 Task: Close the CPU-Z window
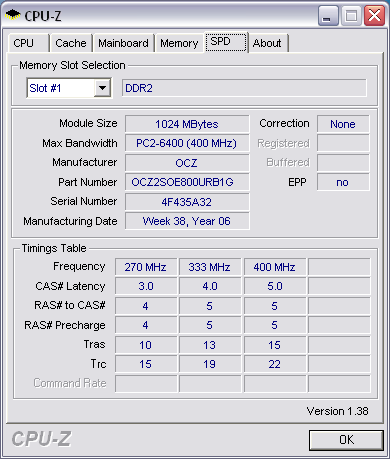pos(375,16)
